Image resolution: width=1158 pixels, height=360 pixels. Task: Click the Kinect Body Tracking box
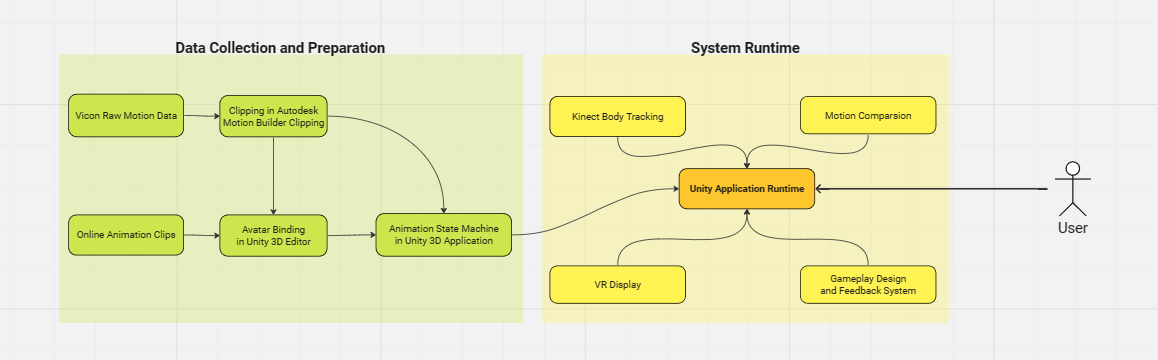pos(617,116)
